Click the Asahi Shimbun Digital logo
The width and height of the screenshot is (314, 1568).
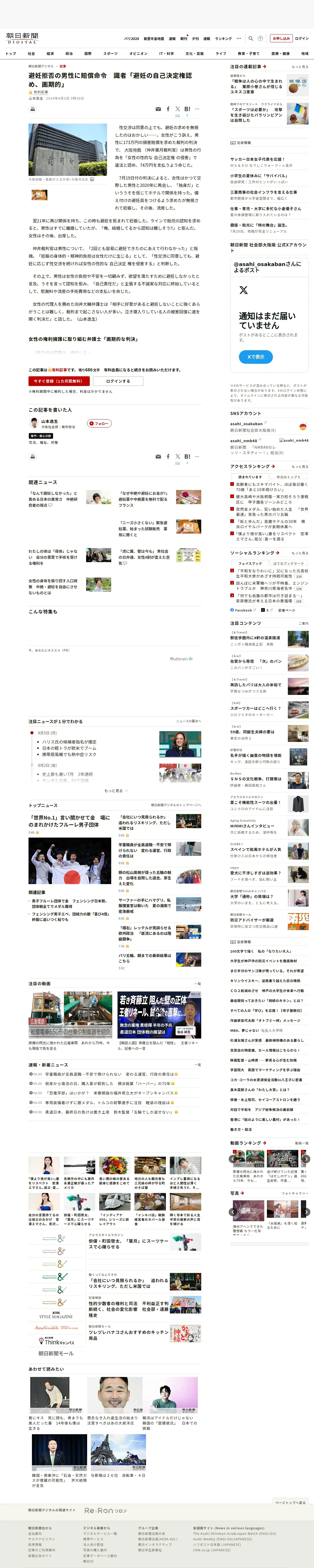(22, 38)
